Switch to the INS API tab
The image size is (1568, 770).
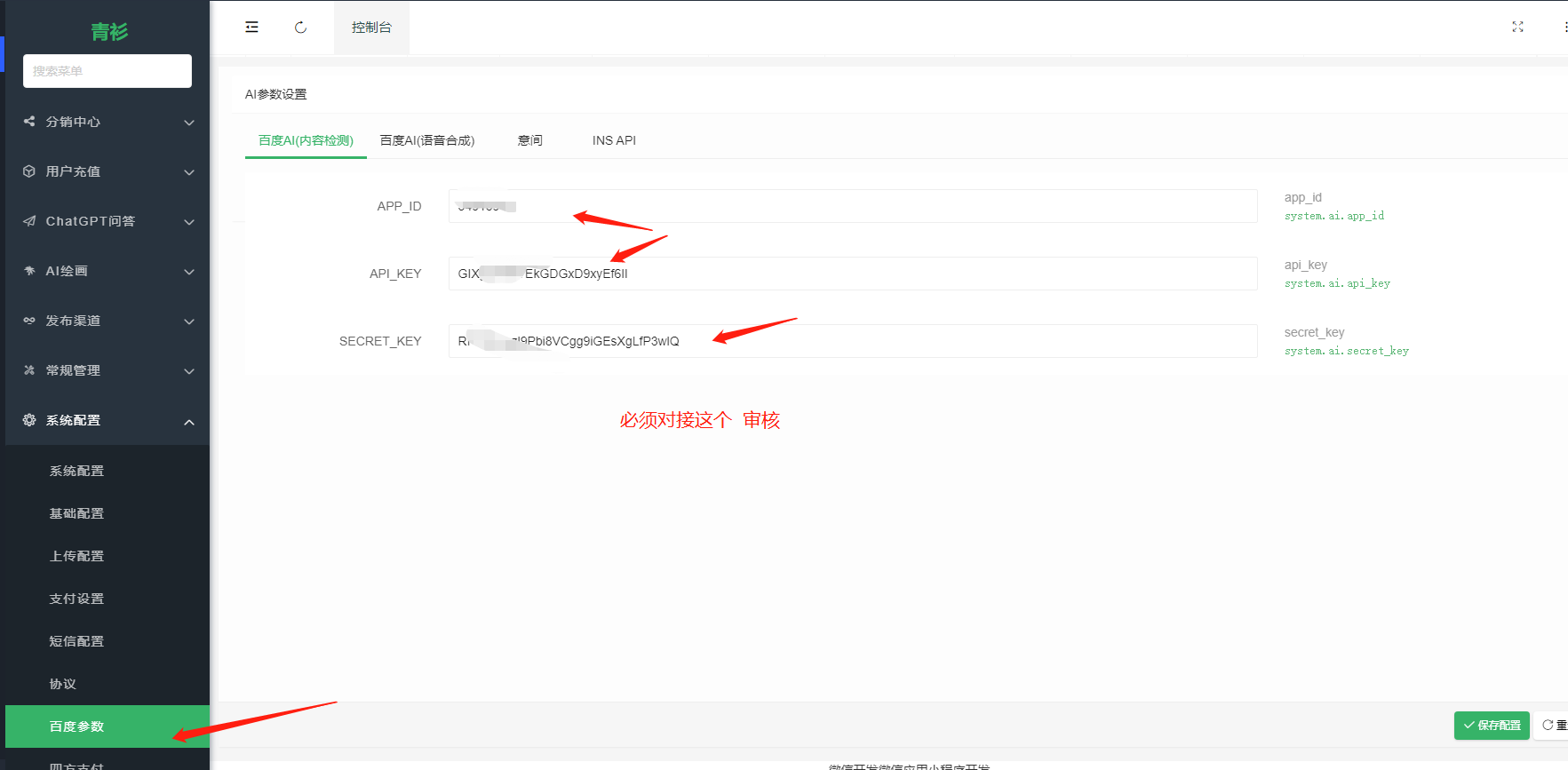614,140
